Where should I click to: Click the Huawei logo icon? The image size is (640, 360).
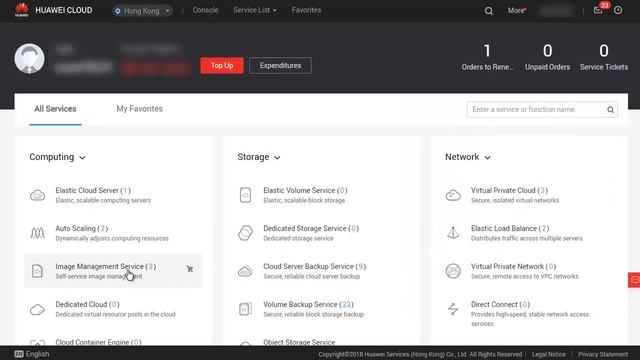pos(22,10)
